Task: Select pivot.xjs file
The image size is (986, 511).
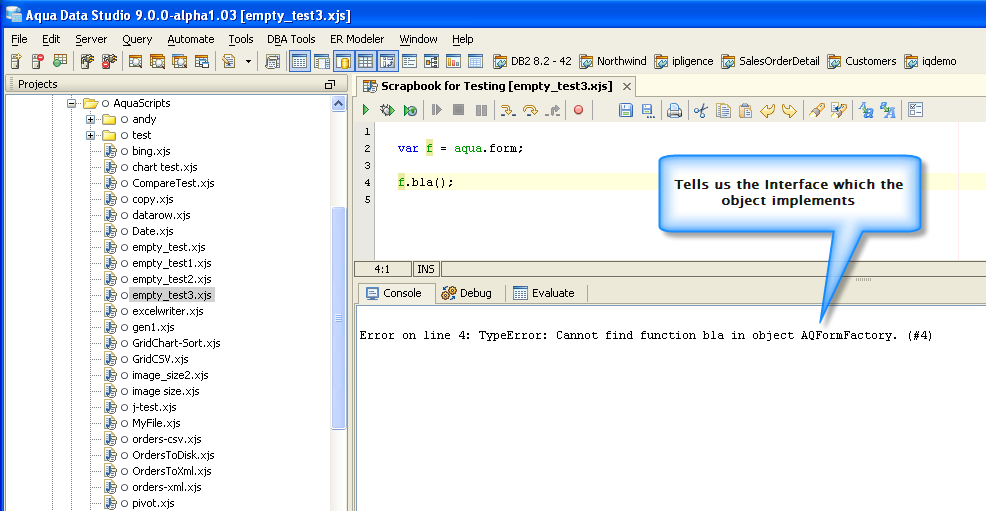Action: [x=153, y=503]
